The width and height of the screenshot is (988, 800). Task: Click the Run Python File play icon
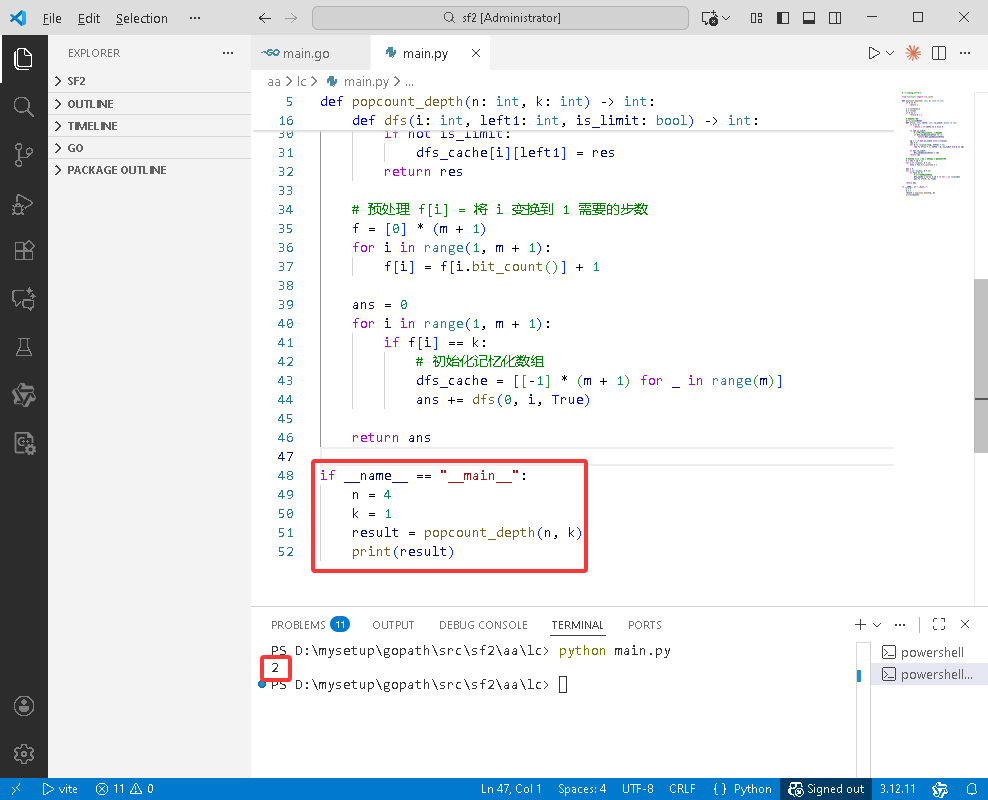click(873, 53)
